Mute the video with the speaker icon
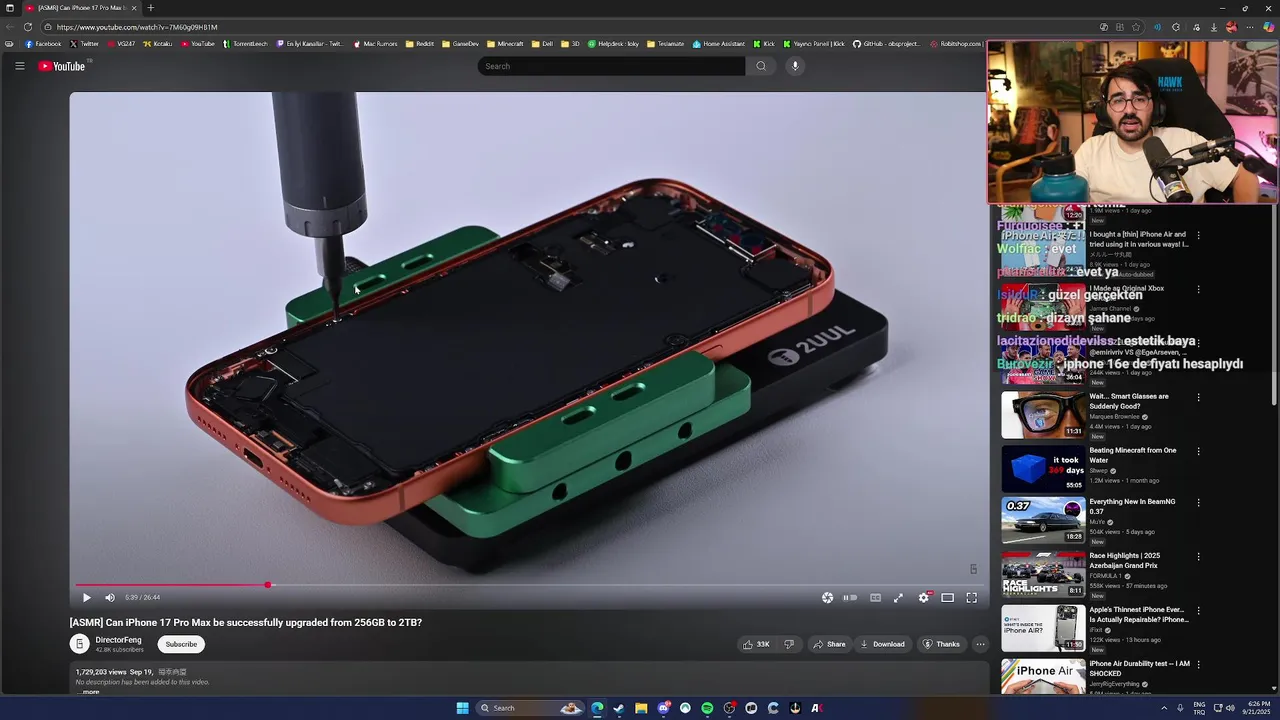Viewport: 1280px width, 720px height. click(110, 598)
